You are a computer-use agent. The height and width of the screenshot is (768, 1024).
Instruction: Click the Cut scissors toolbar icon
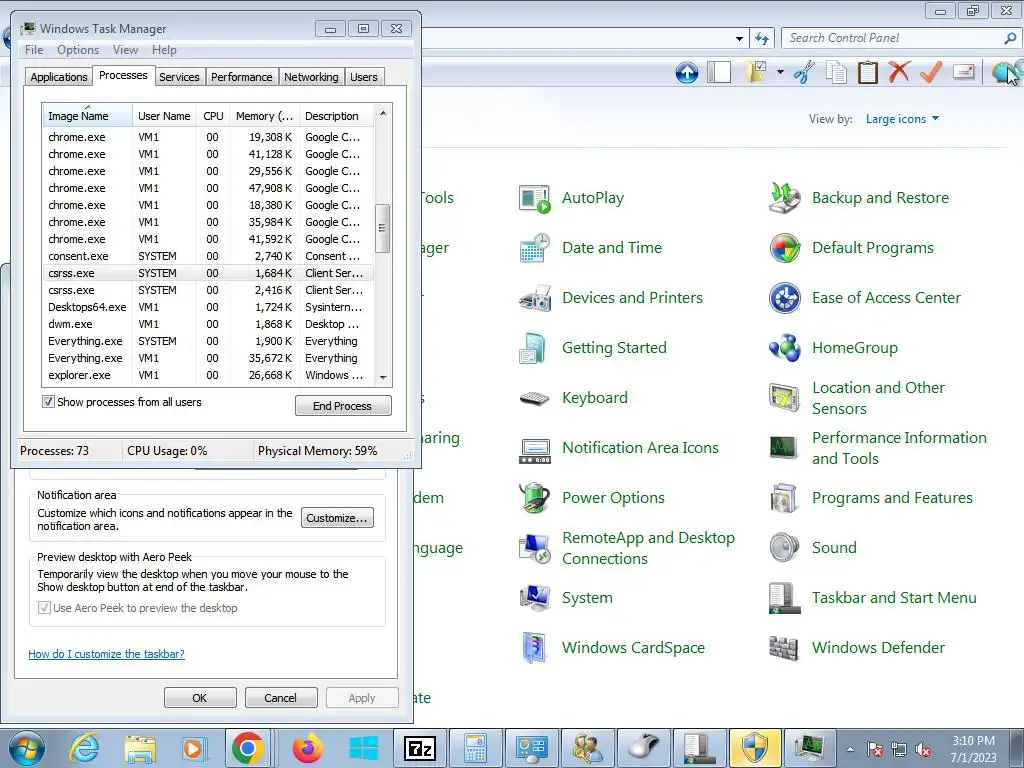[x=805, y=72]
